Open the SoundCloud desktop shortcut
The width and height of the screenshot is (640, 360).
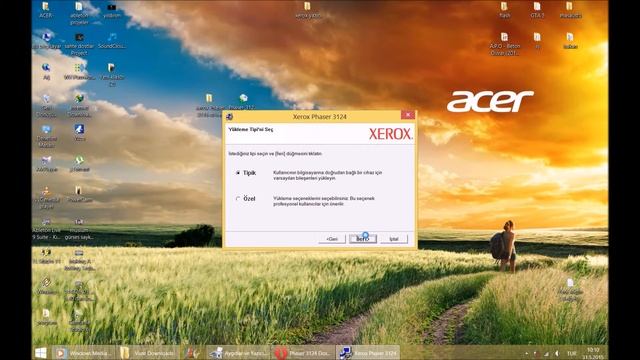click(x=112, y=41)
